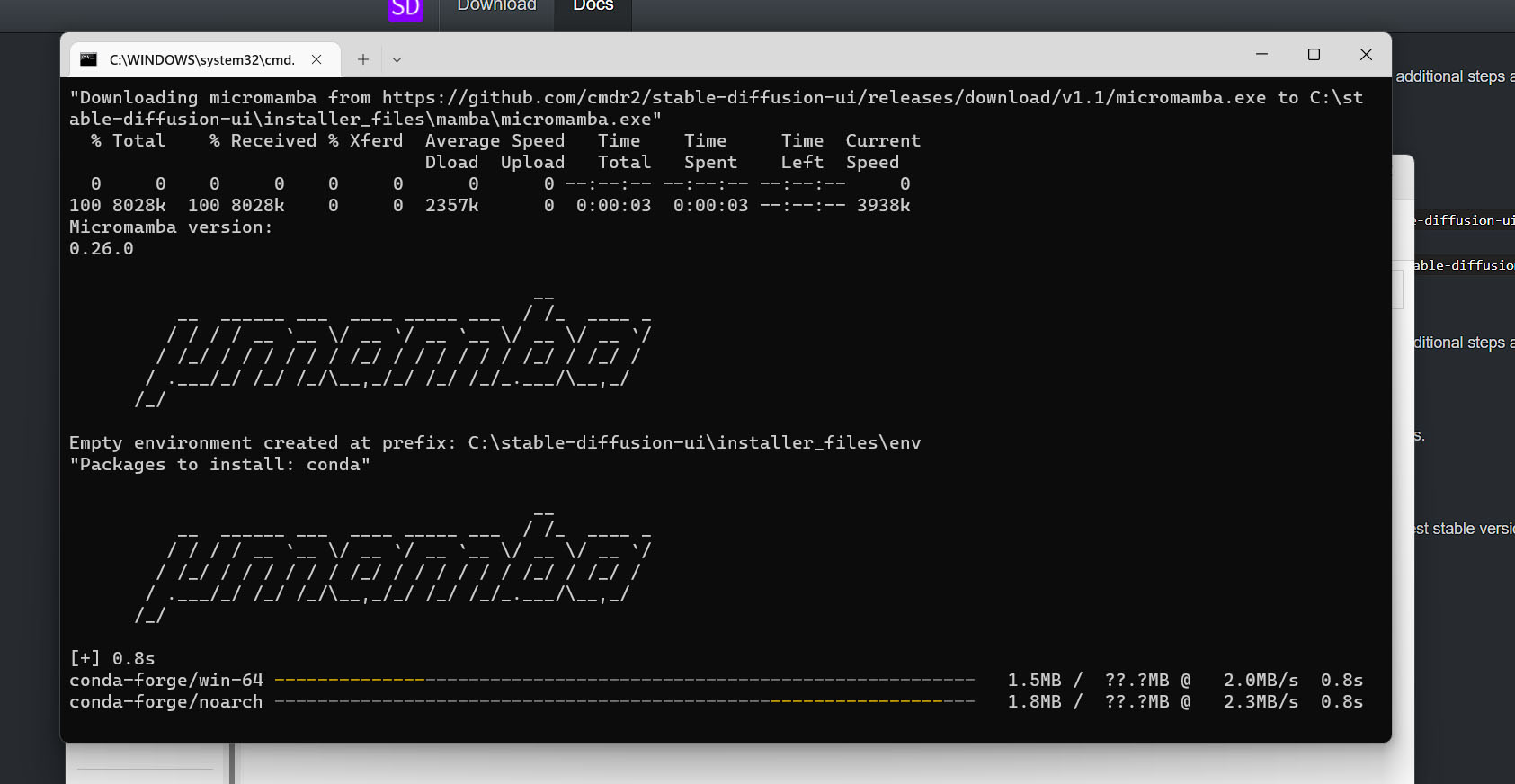Open the Docs tab in browser page
The height and width of the screenshot is (784, 1515).
(x=593, y=6)
